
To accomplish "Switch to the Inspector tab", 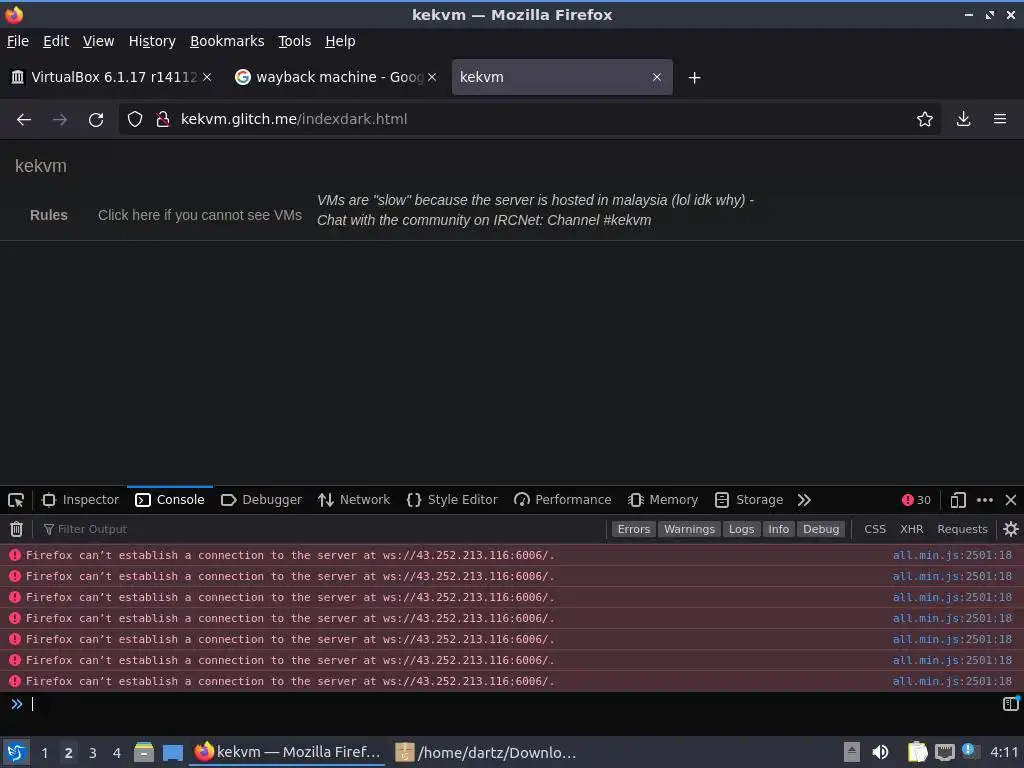I will (80, 500).
